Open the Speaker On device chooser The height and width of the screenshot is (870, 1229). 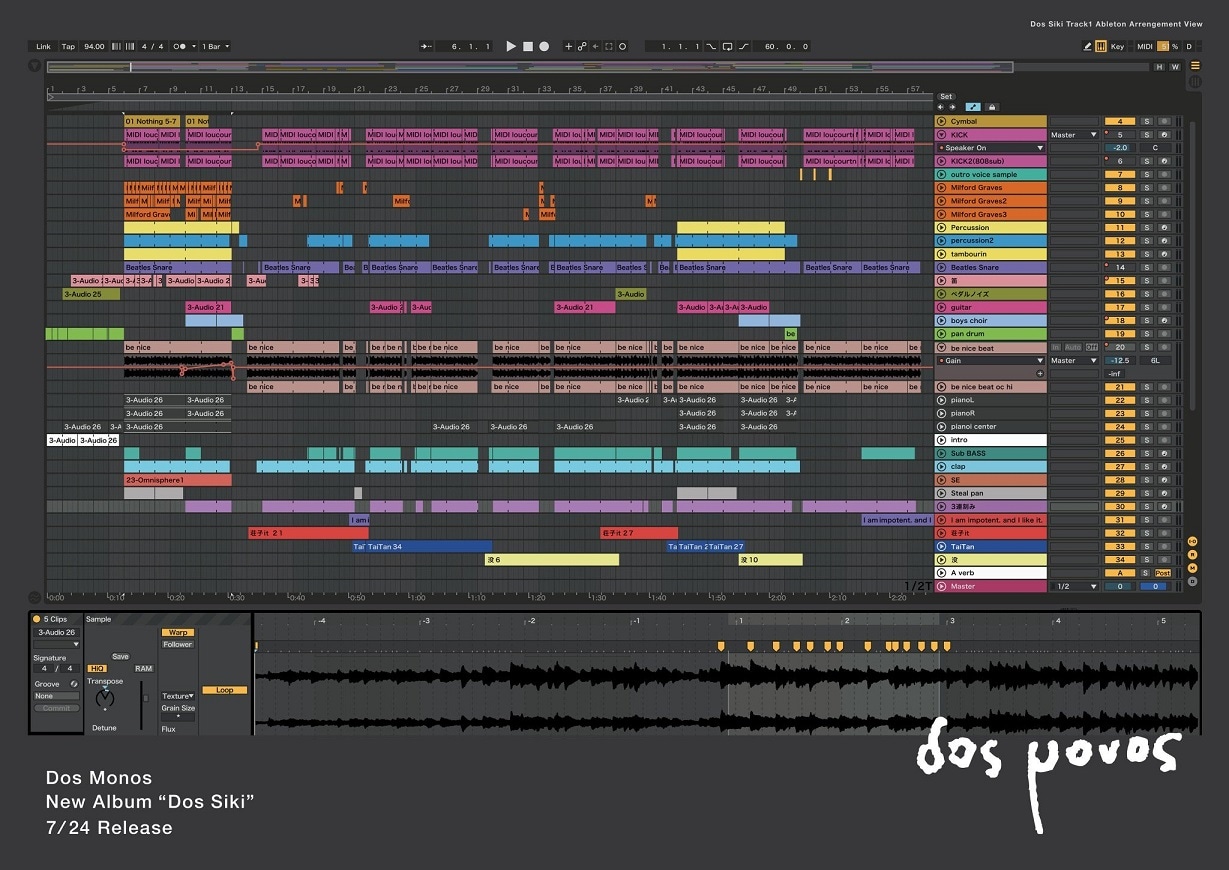991,148
